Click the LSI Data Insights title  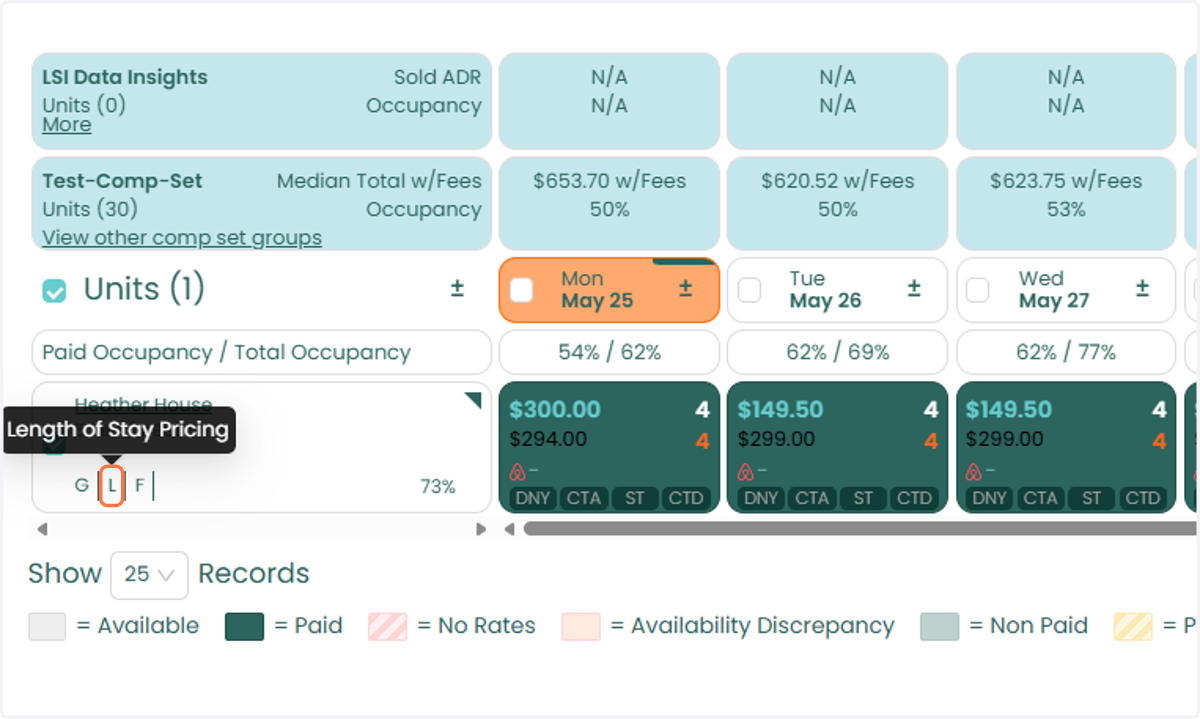point(125,78)
